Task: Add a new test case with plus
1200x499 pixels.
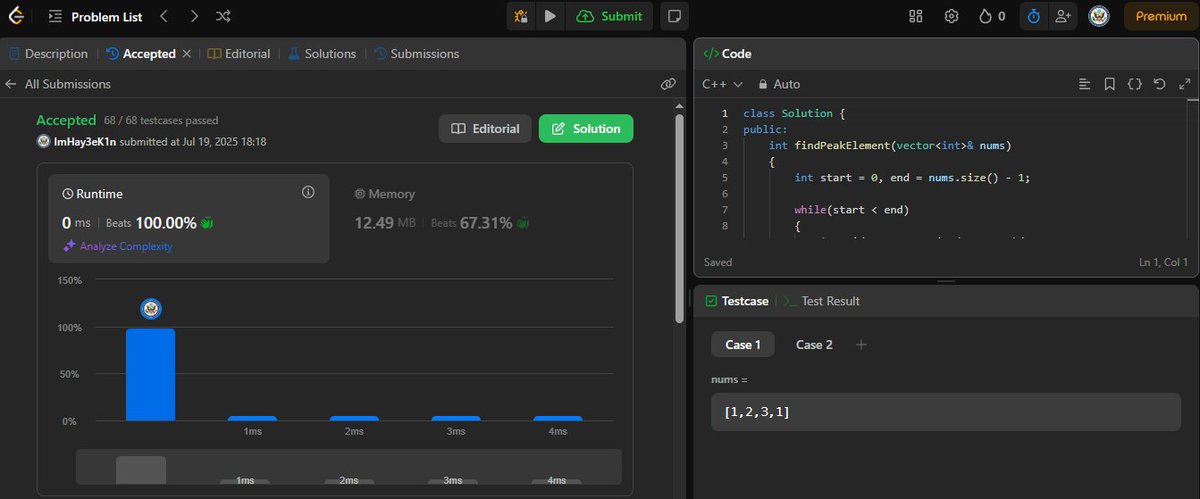Action: (x=861, y=345)
